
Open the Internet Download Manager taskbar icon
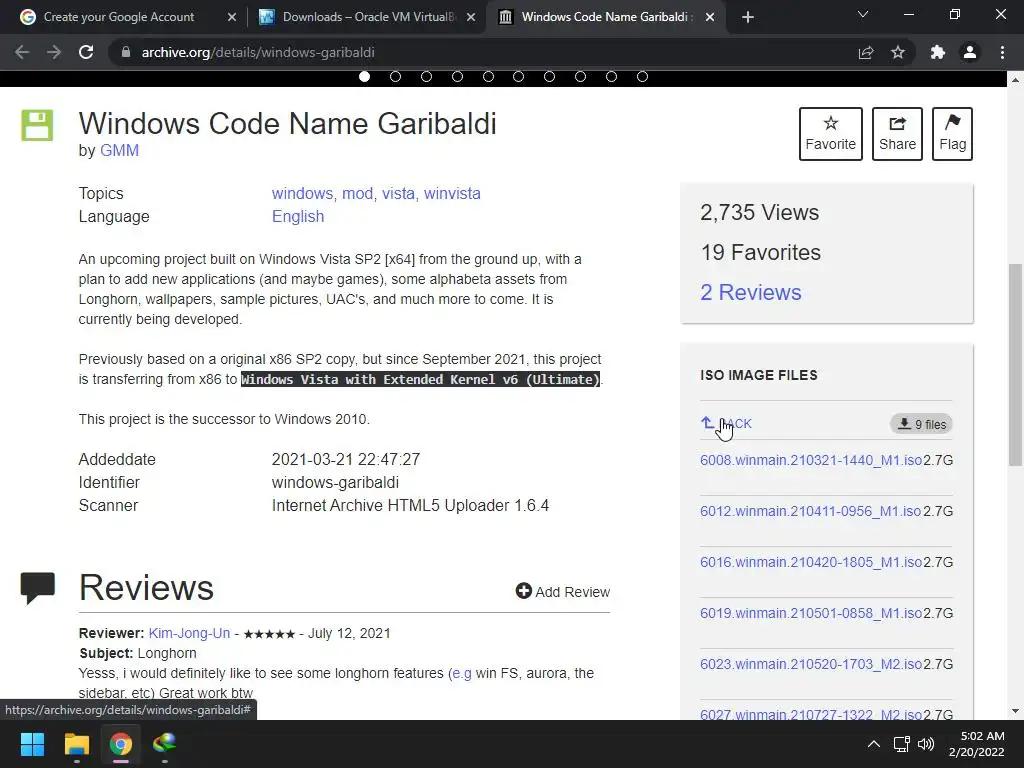click(x=165, y=744)
